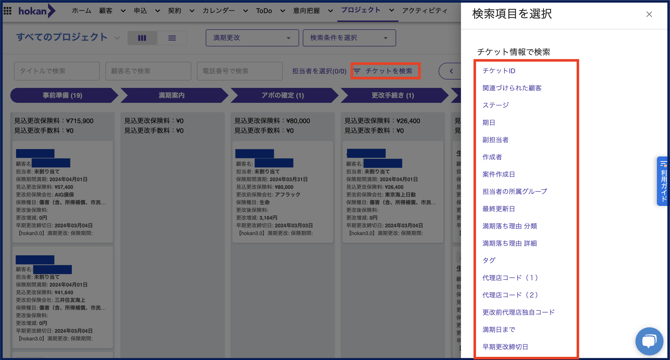Switch to list view icon
Screen dimensions: 670x360
click(x=172, y=38)
